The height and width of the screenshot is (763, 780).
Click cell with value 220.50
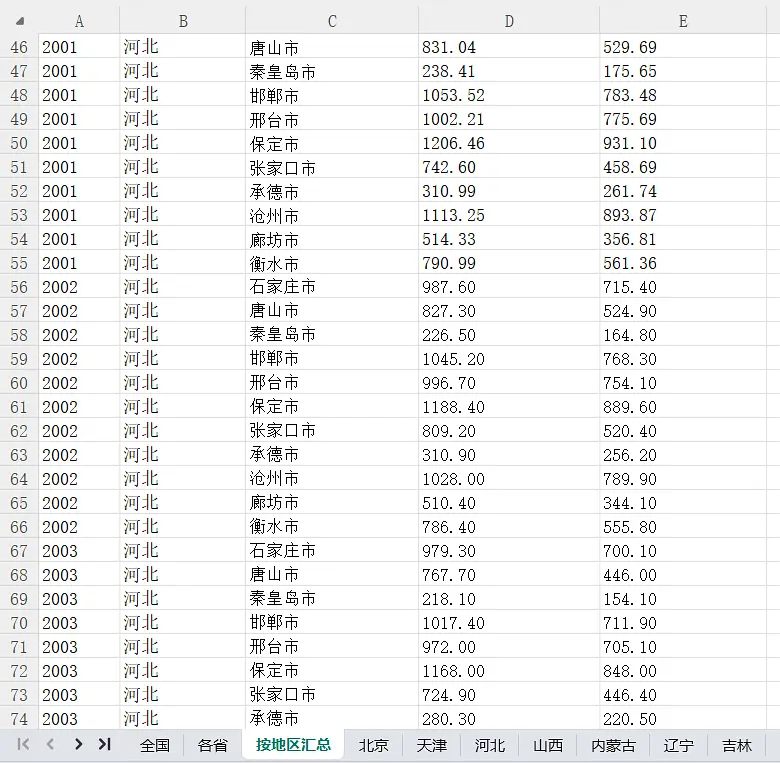[683, 719]
